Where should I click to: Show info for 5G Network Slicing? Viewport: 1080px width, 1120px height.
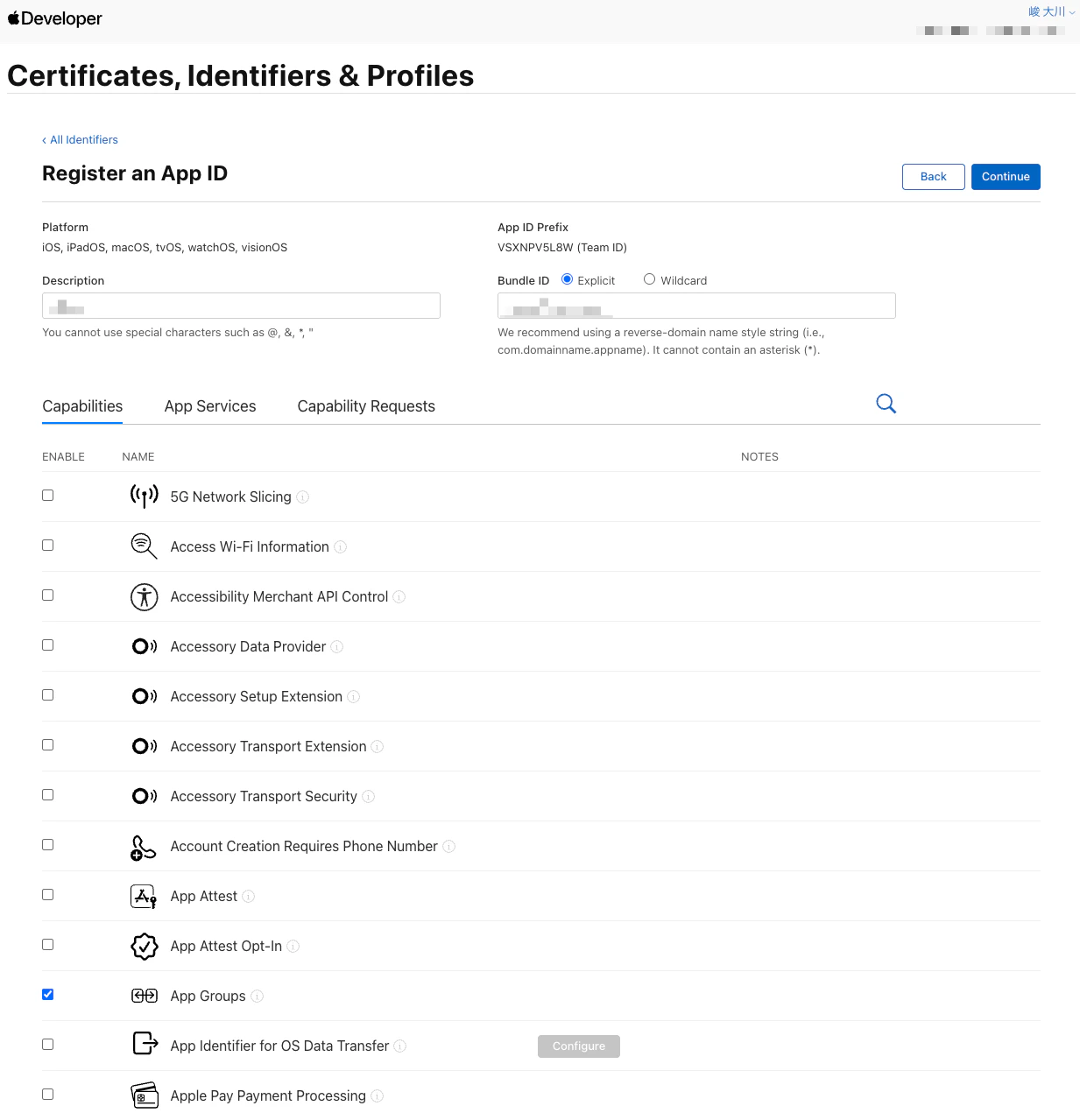[303, 497]
